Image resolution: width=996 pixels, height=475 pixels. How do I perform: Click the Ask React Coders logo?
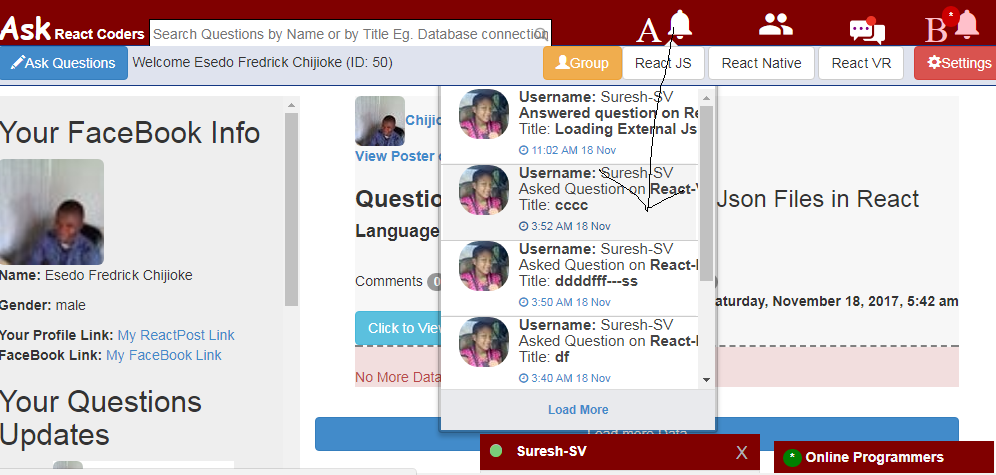tap(72, 29)
